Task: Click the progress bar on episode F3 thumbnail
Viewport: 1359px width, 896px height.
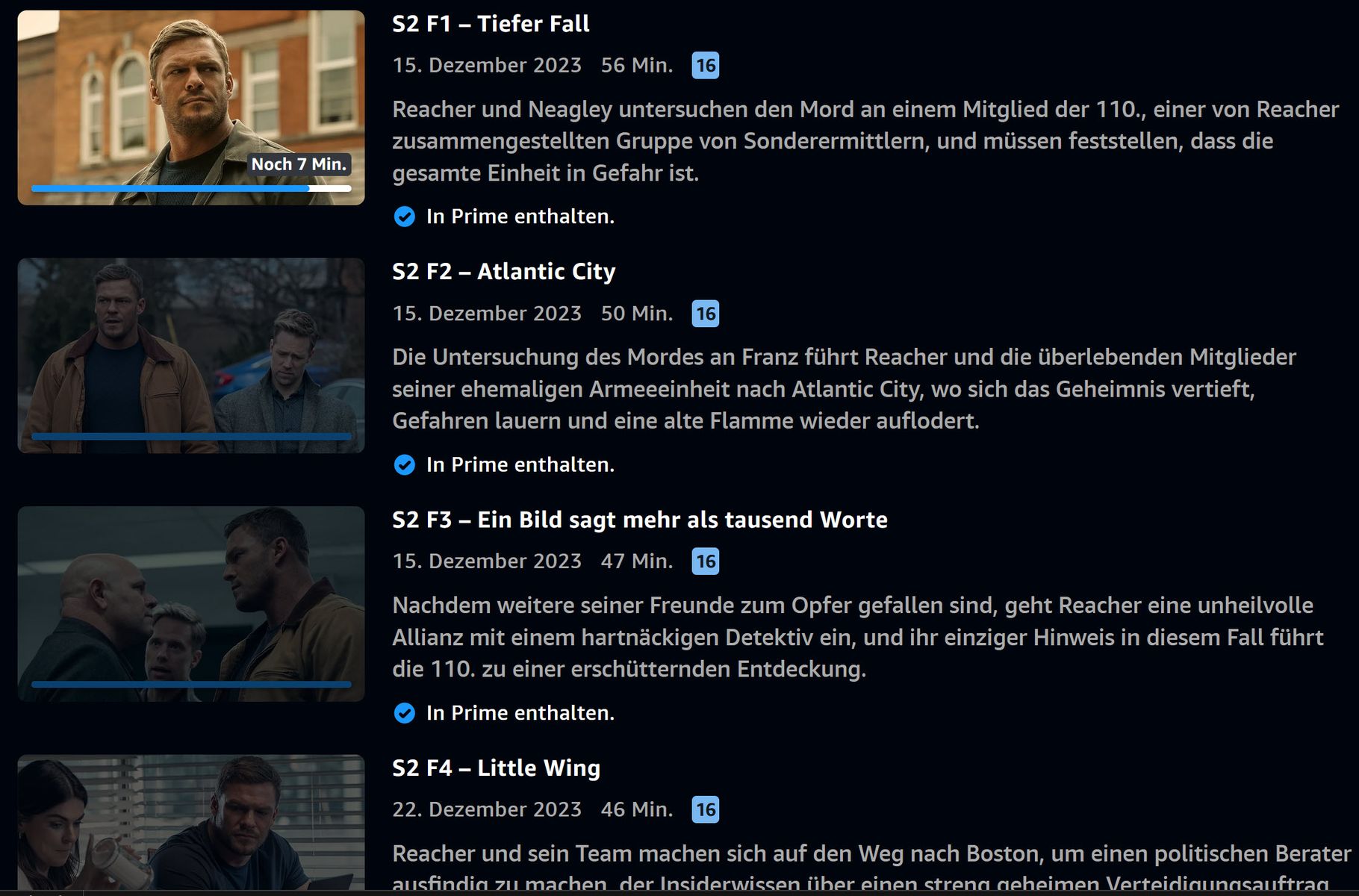Action: (x=191, y=684)
